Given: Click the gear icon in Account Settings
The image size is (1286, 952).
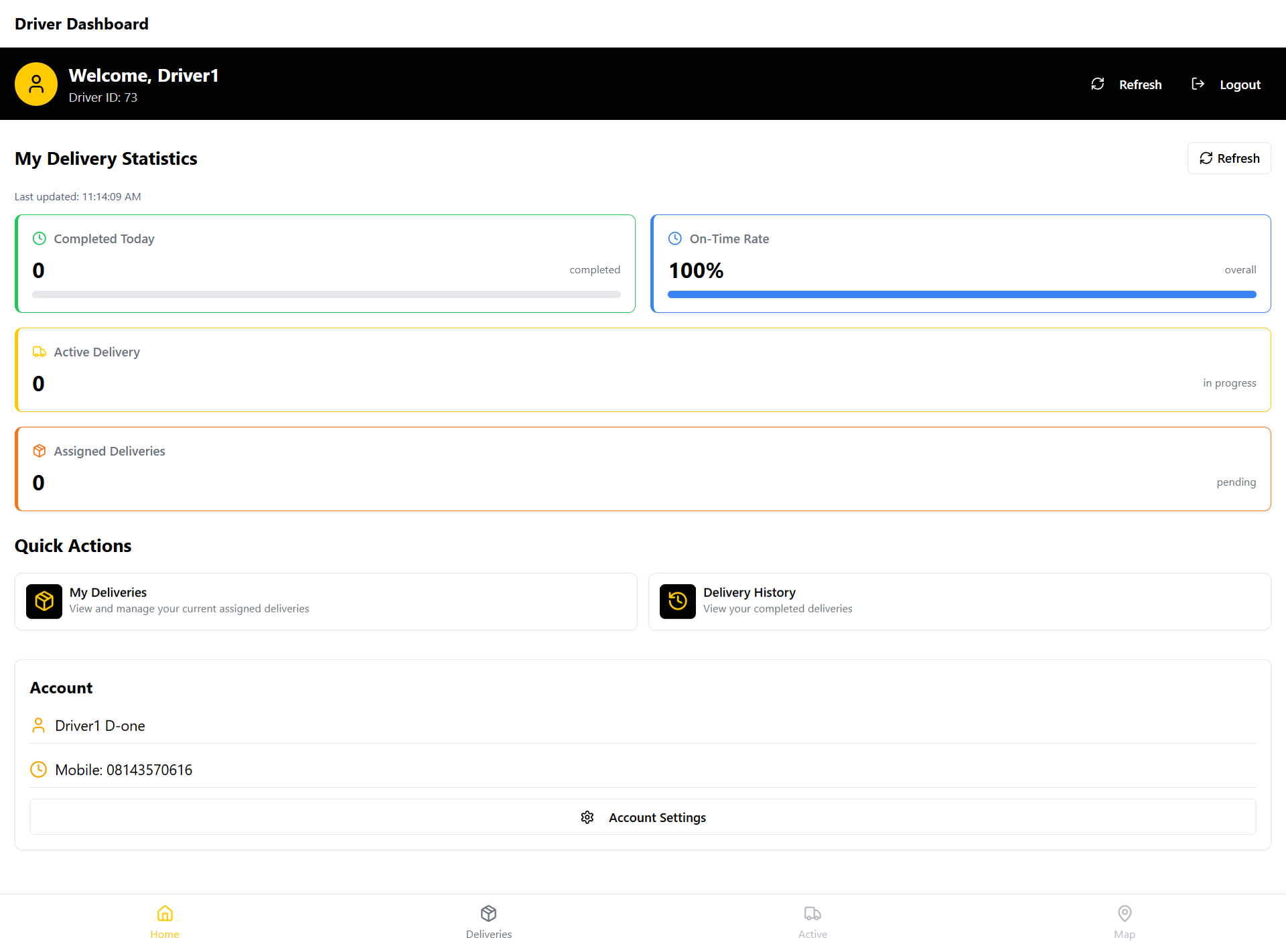Looking at the screenshot, I should [587, 817].
